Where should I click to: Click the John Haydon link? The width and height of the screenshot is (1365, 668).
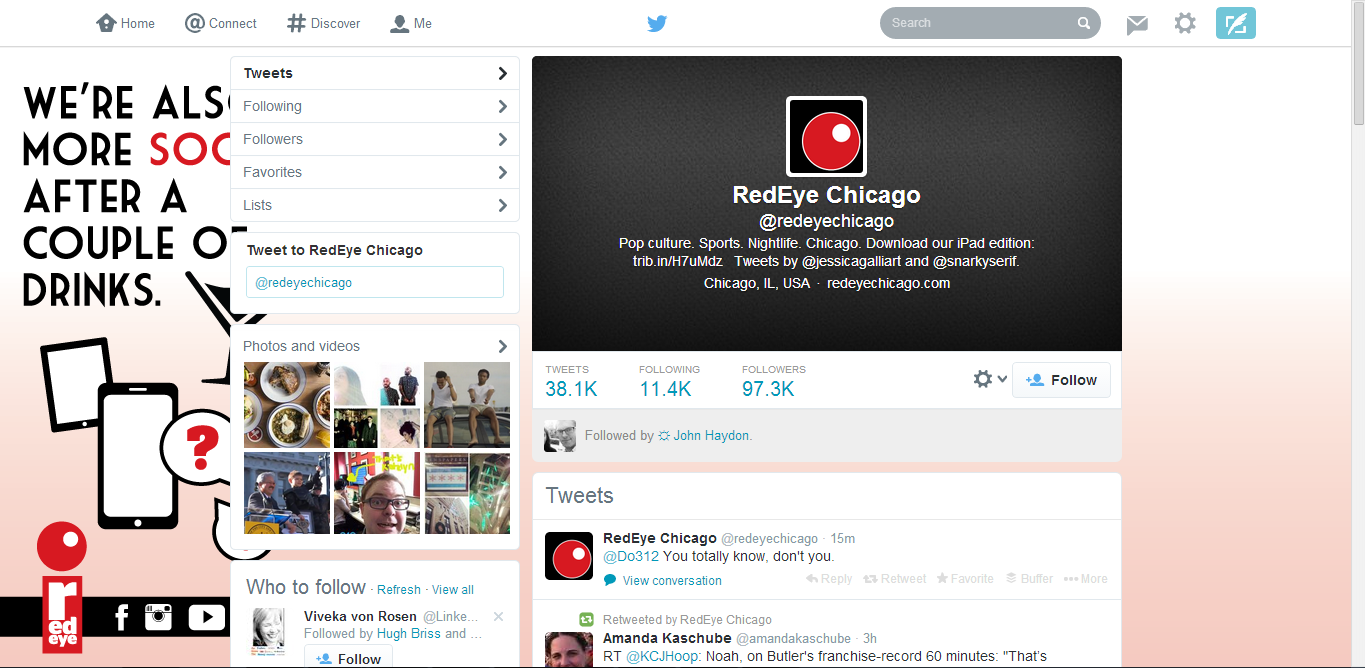point(711,435)
